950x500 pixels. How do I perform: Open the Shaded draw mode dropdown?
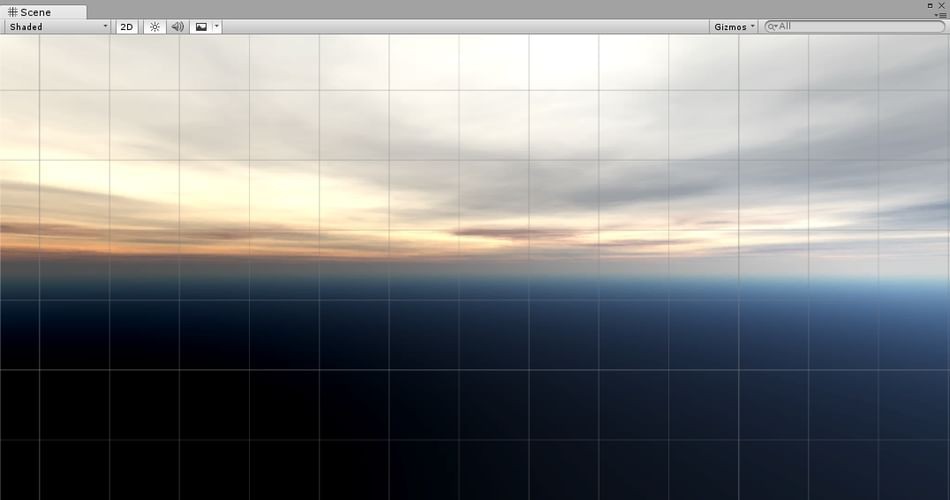(57, 27)
